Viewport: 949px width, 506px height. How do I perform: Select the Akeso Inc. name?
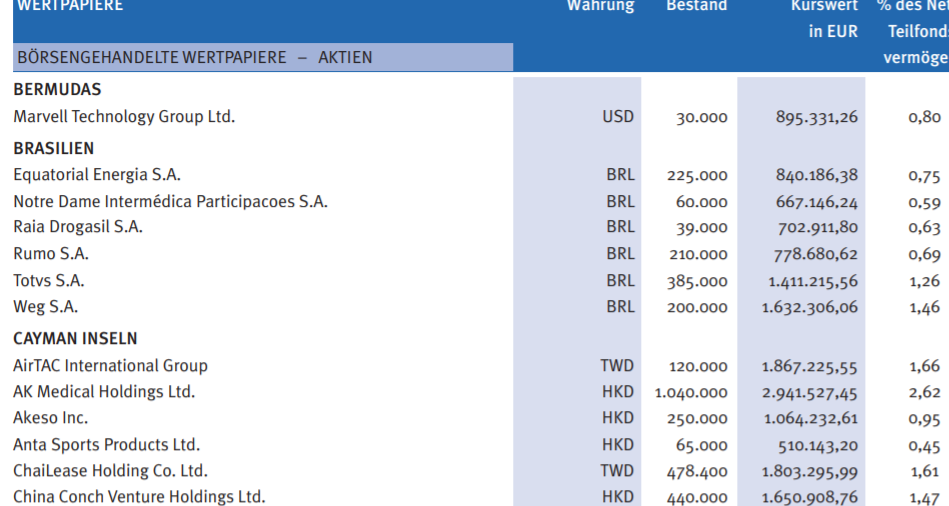(x=51, y=418)
